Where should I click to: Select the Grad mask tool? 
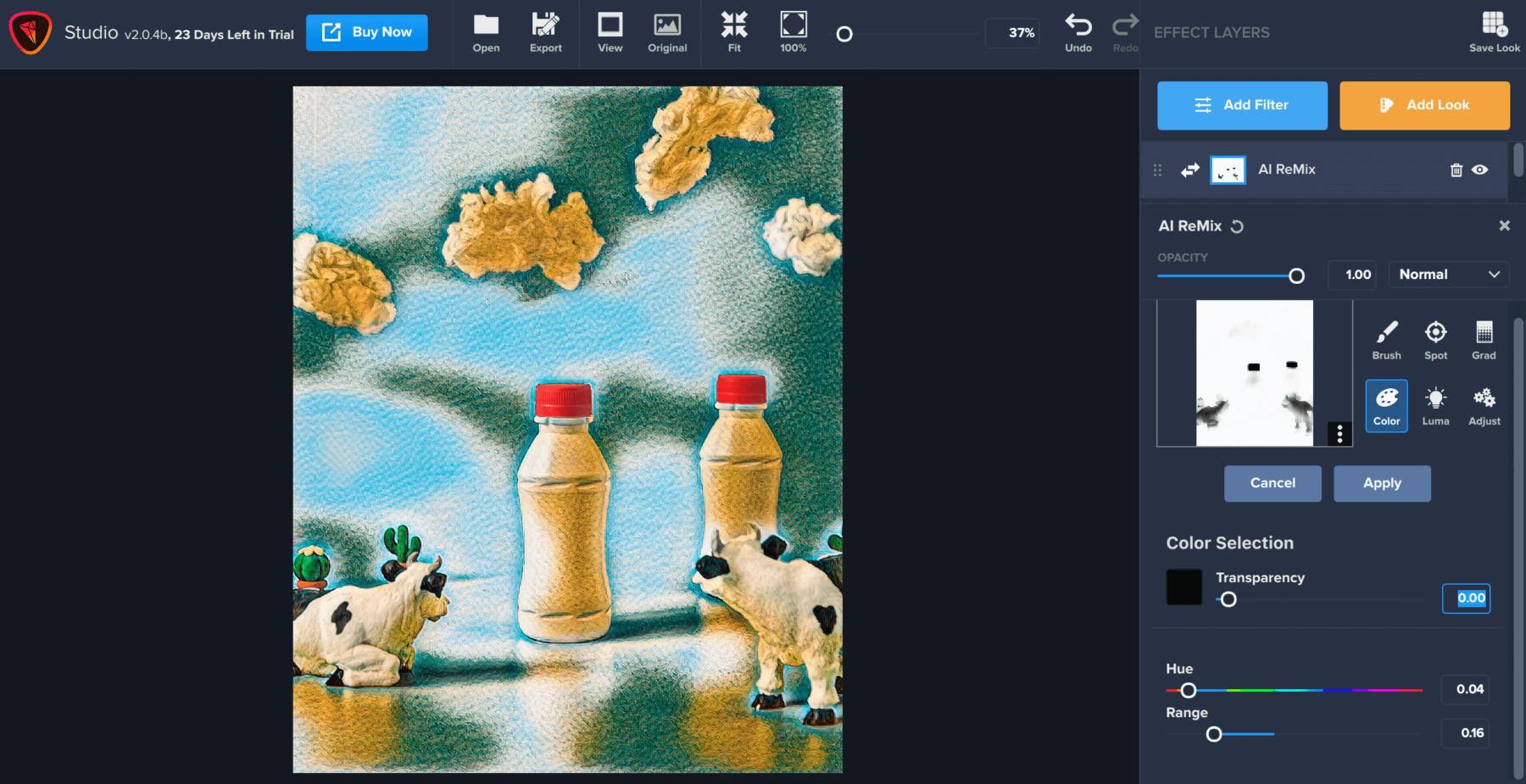pyautogui.click(x=1484, y=341)
